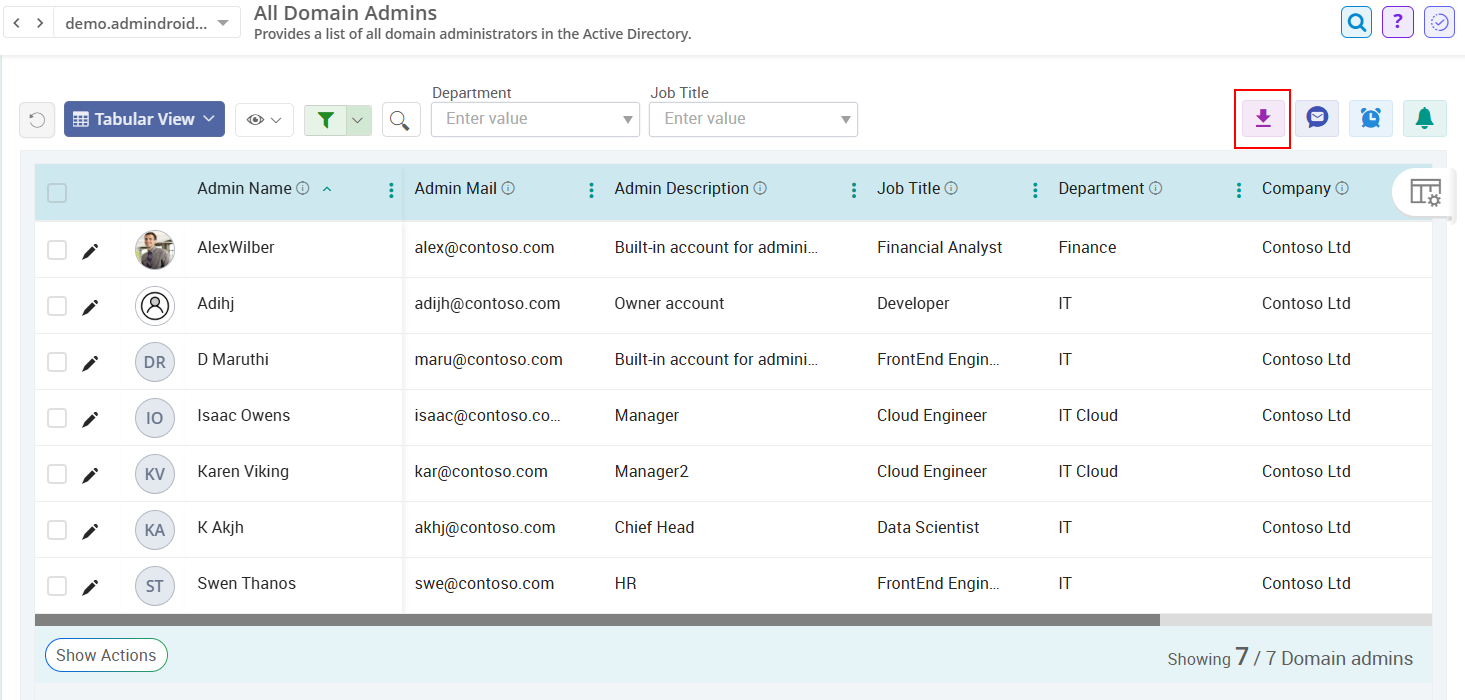This screenshot has width=1465, height=700.
Task: Click the Show Actions button
Action: pos(106,655)
